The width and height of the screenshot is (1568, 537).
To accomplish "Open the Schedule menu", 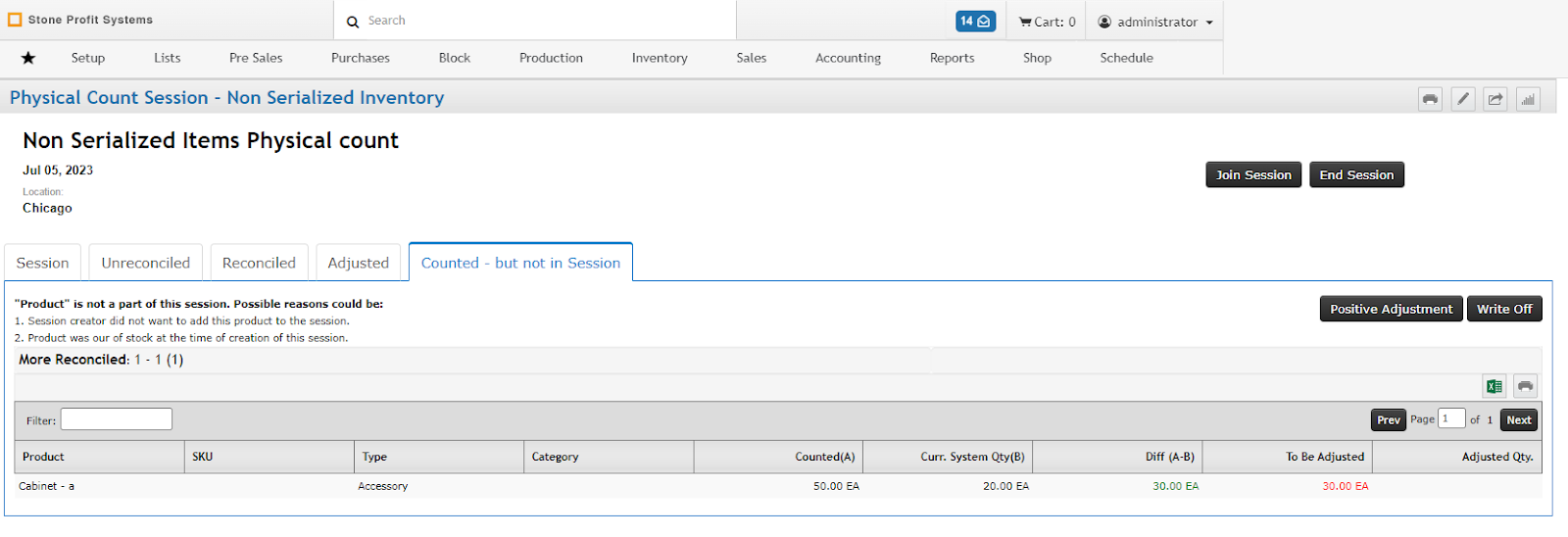I will point(1127,58).
